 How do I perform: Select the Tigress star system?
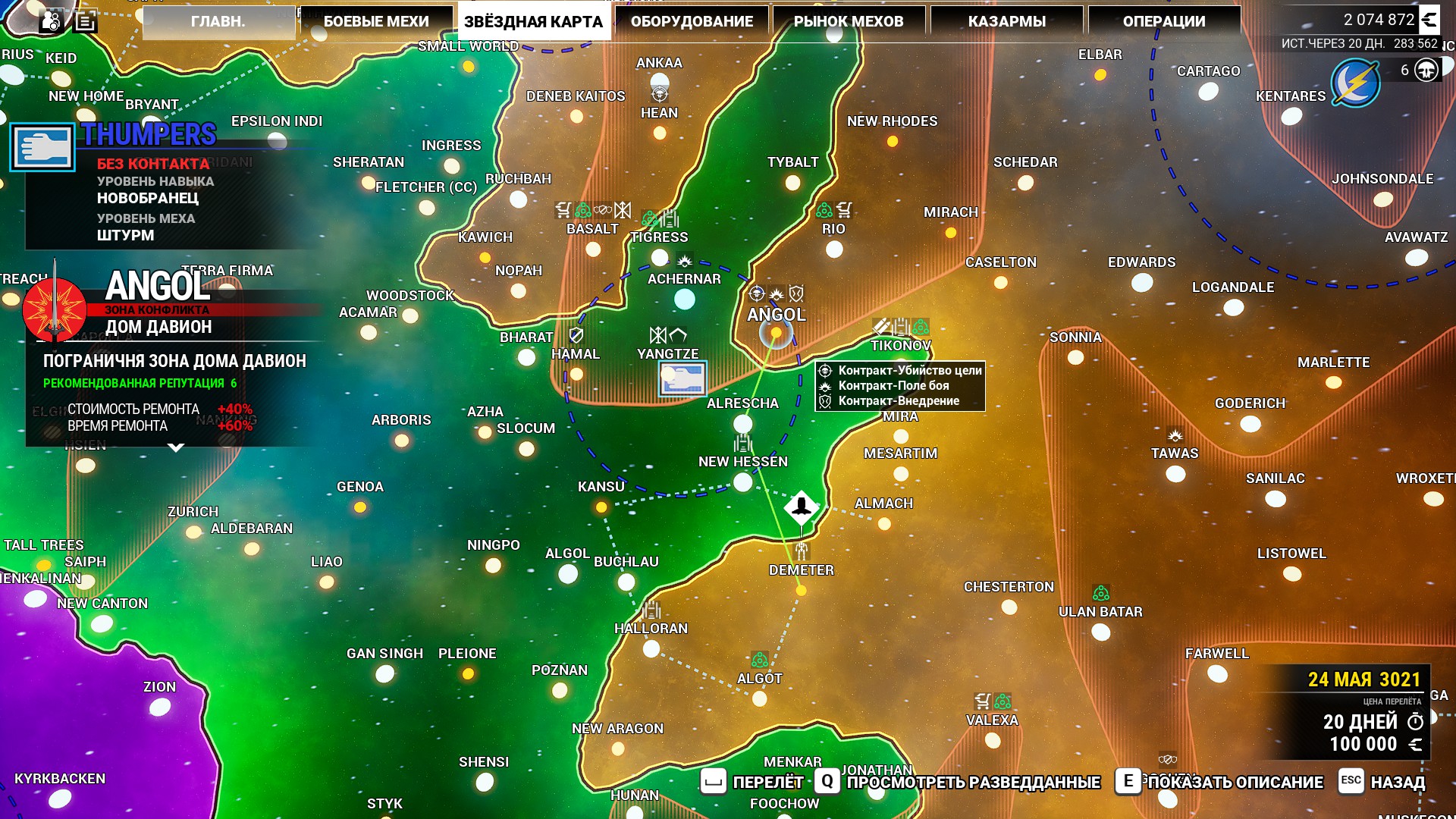click(x=660, y=258)
